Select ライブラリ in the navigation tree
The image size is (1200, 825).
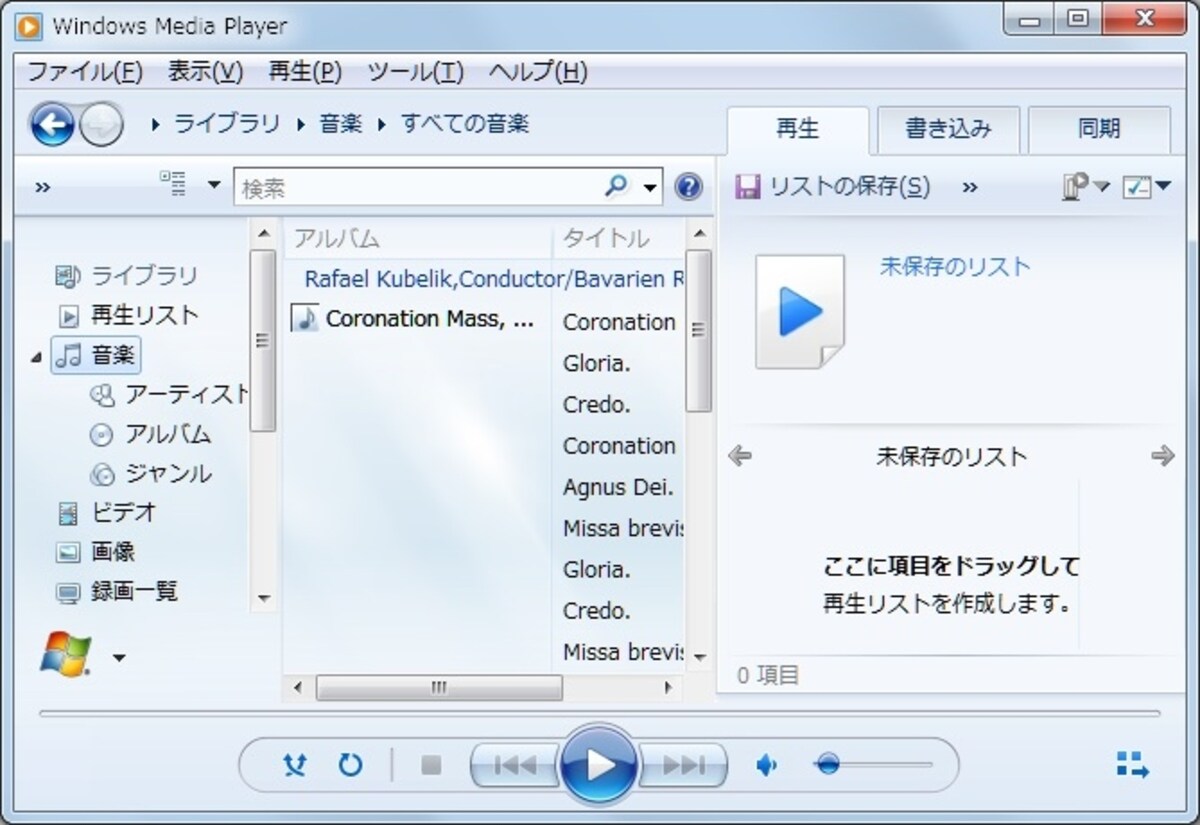click(144, 275)
